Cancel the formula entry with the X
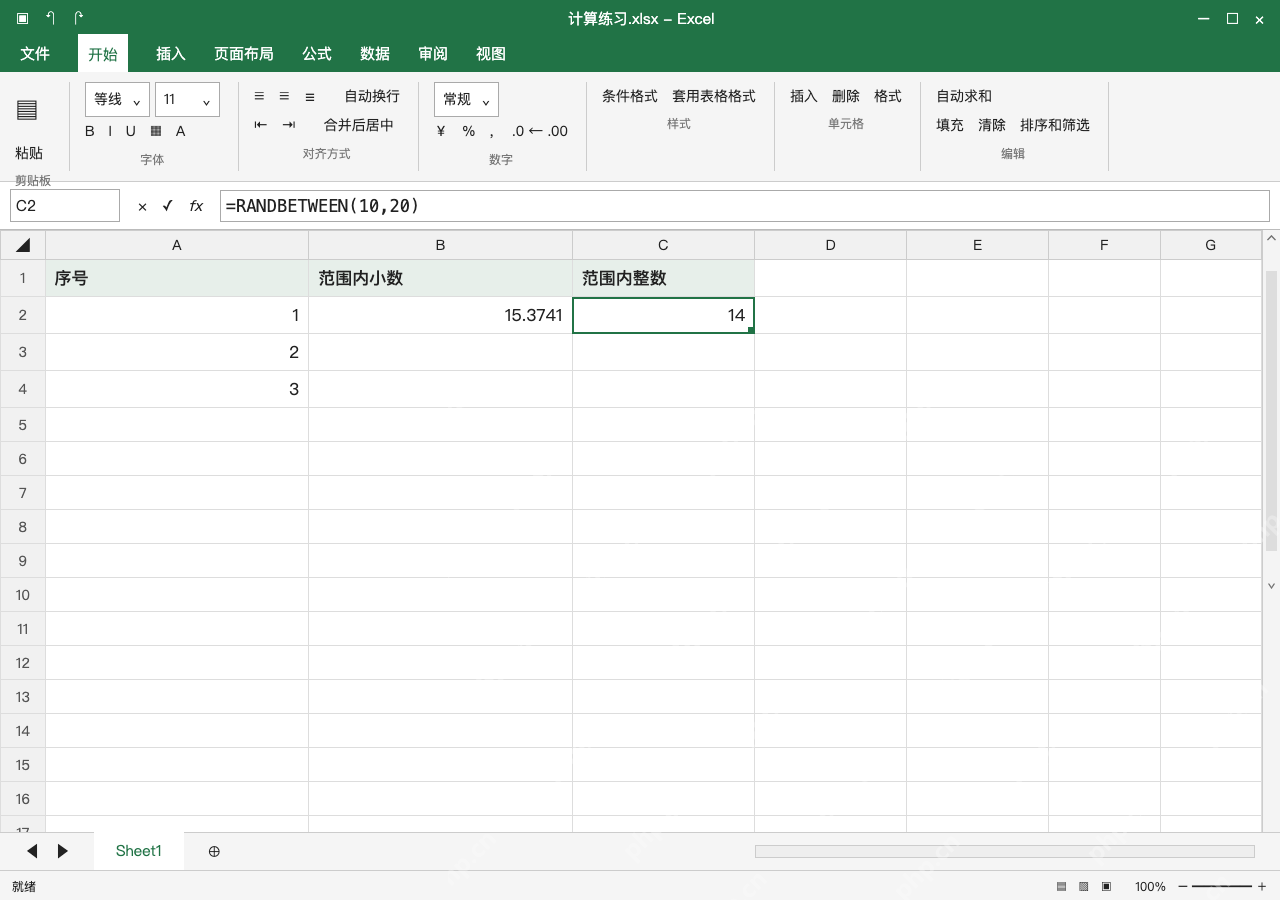Viewport: 1280px width, 900px height. coord(142,206)
